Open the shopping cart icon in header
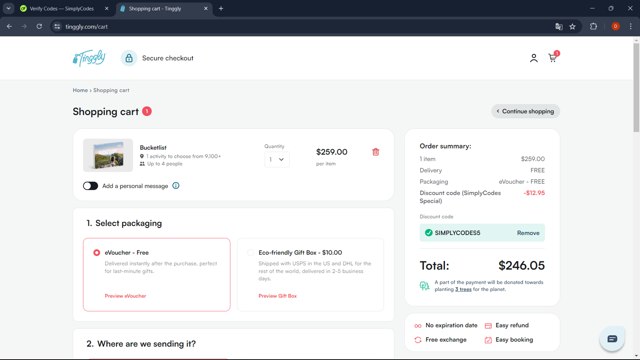This screenshot has height=360, width=640. 553,58
